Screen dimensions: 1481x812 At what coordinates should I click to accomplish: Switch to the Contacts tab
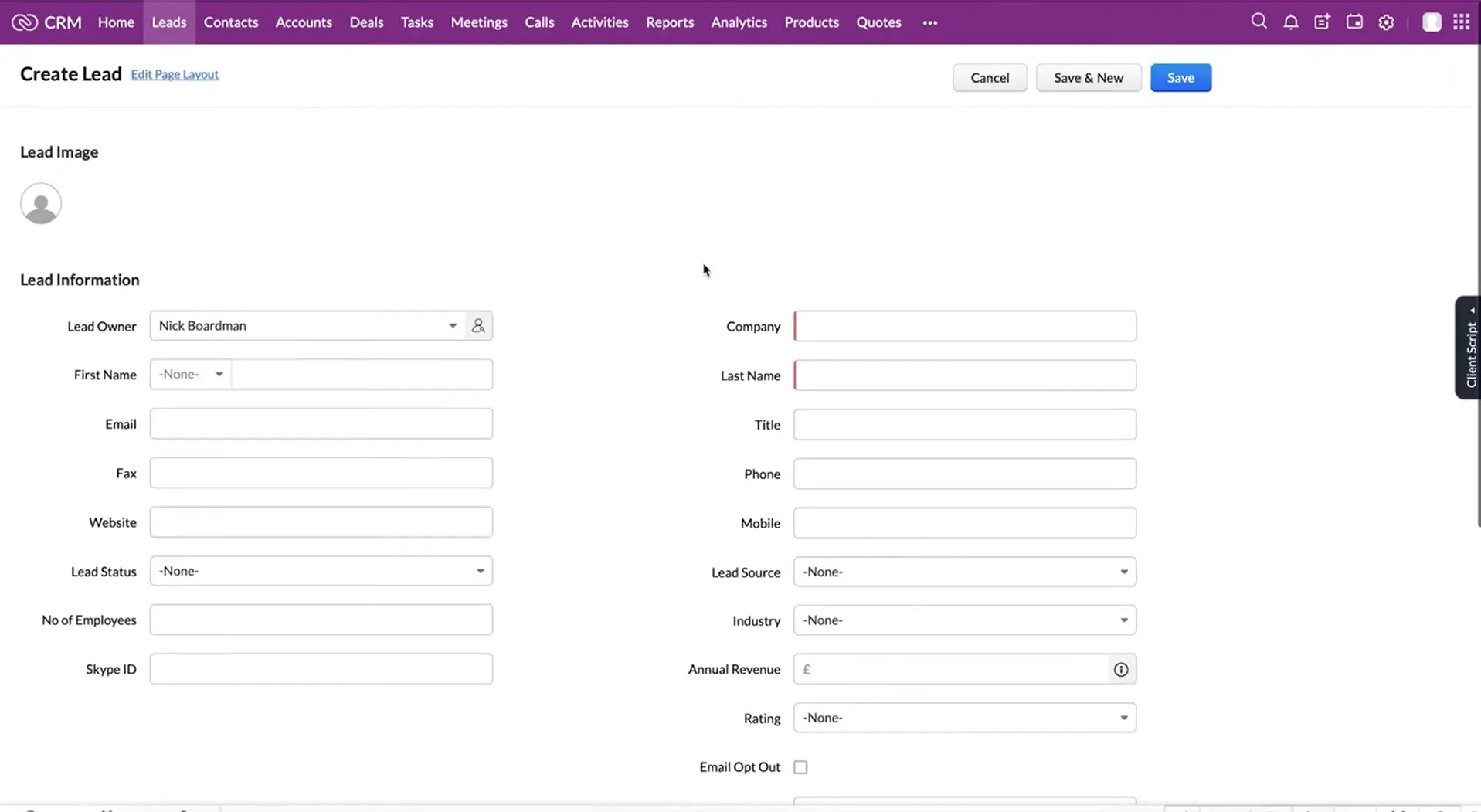(x=230, y=22)
